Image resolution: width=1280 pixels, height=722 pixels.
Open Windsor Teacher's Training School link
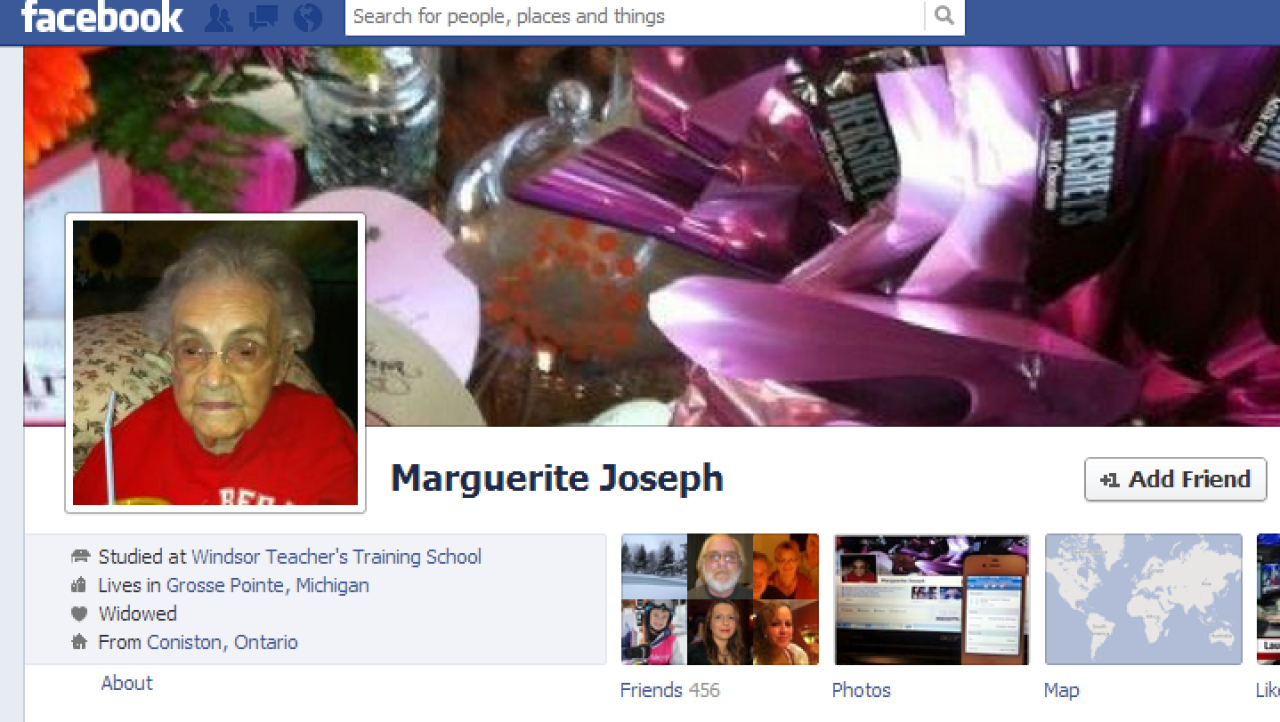point(336,556)
